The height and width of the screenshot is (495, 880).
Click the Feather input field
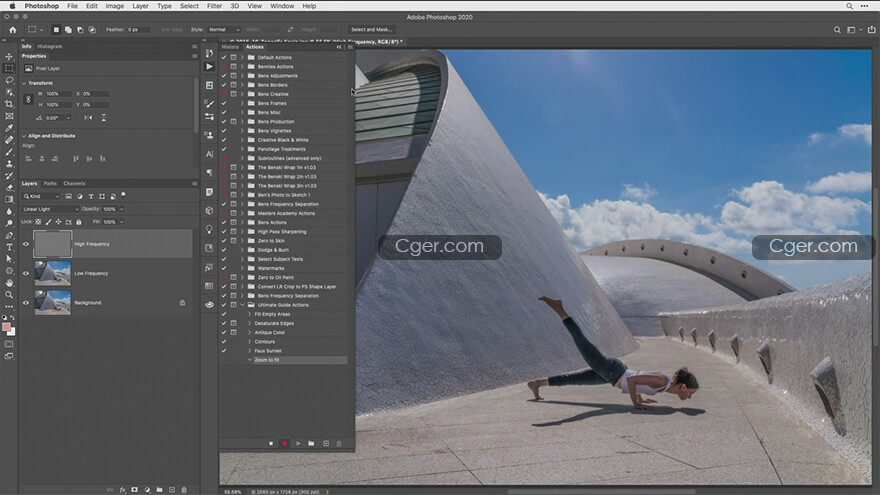coord(139,30)
